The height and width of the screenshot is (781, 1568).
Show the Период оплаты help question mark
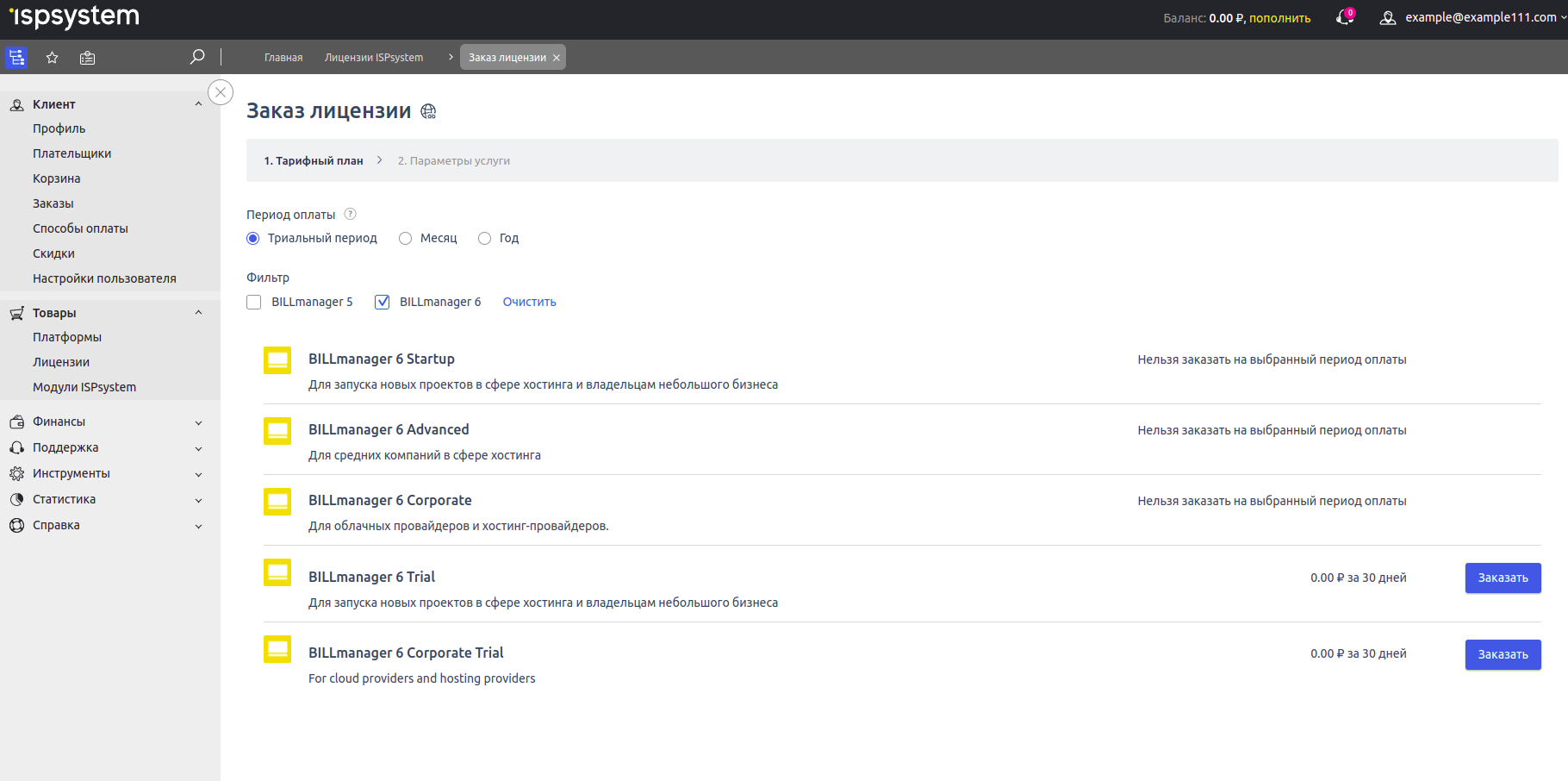(350, 214)
